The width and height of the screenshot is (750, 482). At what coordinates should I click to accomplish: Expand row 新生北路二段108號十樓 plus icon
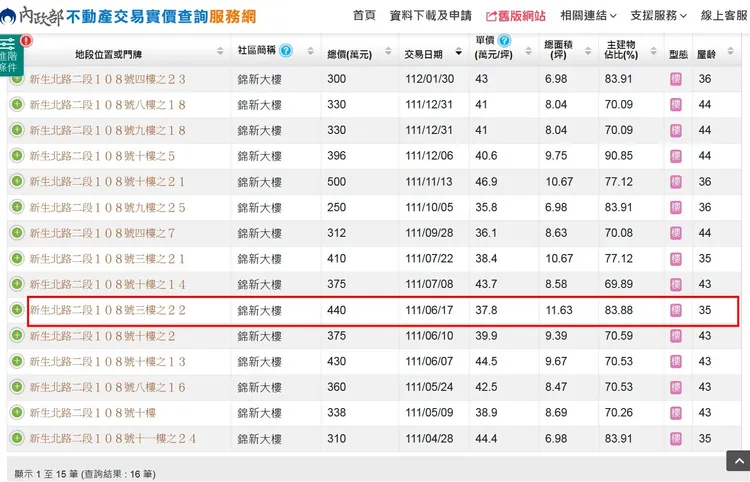17,412
